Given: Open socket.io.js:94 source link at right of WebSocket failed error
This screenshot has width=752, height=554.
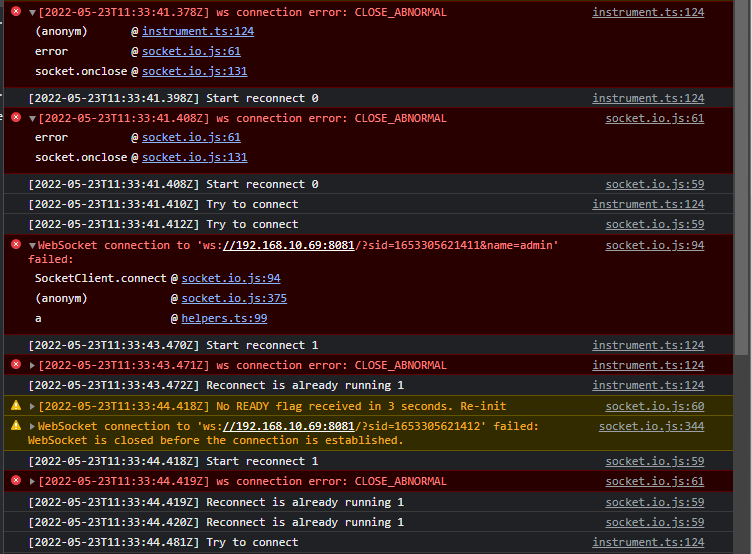Looking at the screenshot, I should coord(655,246).
